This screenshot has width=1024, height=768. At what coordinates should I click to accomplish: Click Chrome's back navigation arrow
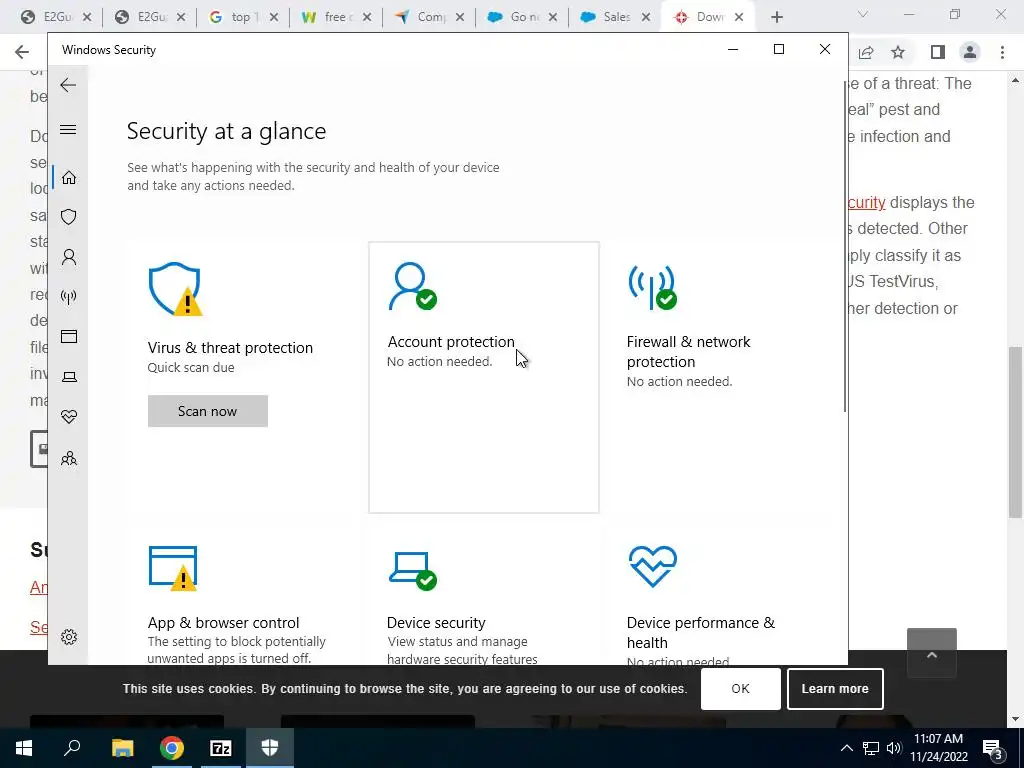(22, 52)
